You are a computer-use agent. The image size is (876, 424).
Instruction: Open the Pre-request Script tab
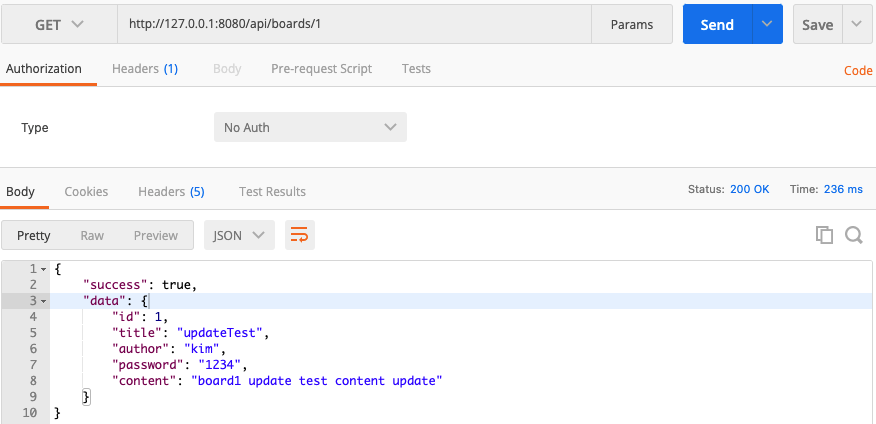click(321, 69)
